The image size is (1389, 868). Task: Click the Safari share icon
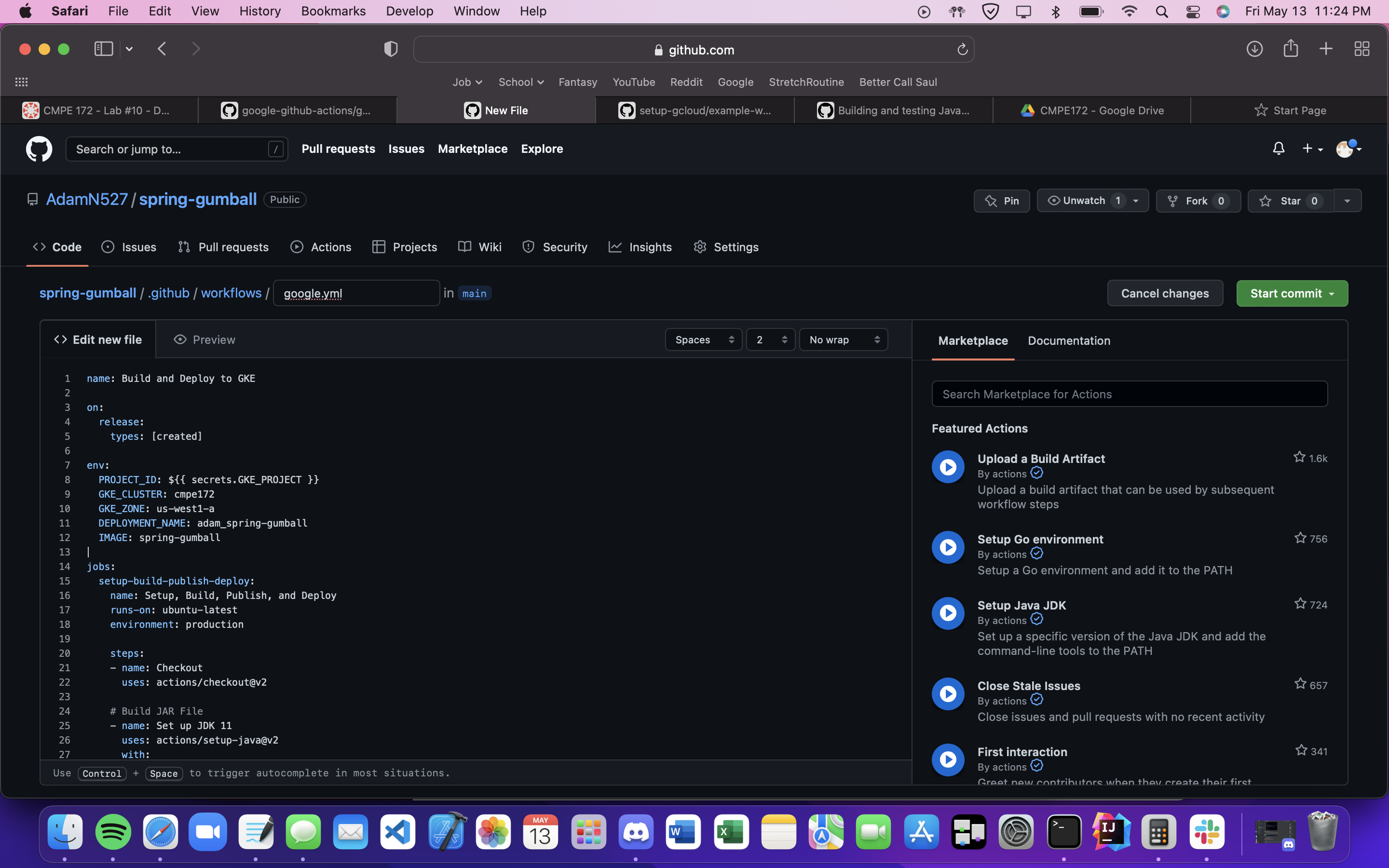pyautogui.click(x=1290, y=49)
